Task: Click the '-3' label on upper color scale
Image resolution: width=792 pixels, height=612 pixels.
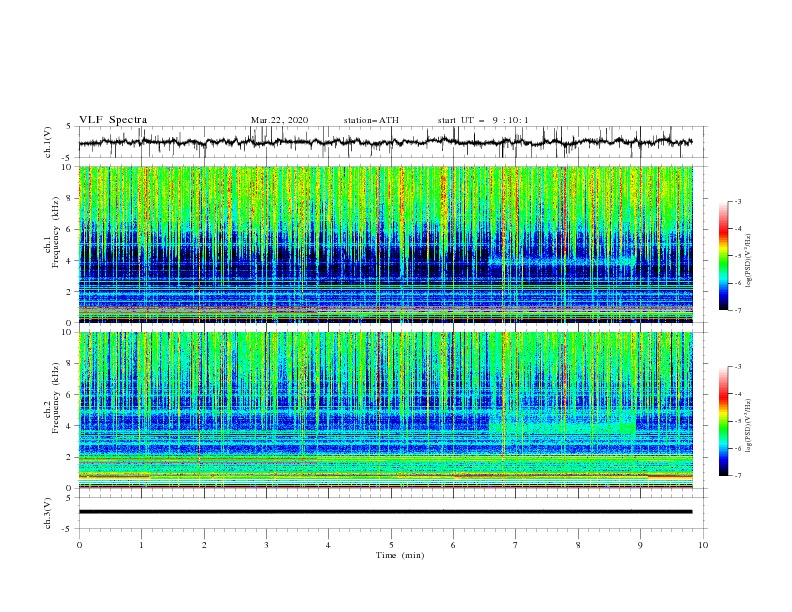Action: [x=737, y=201]
